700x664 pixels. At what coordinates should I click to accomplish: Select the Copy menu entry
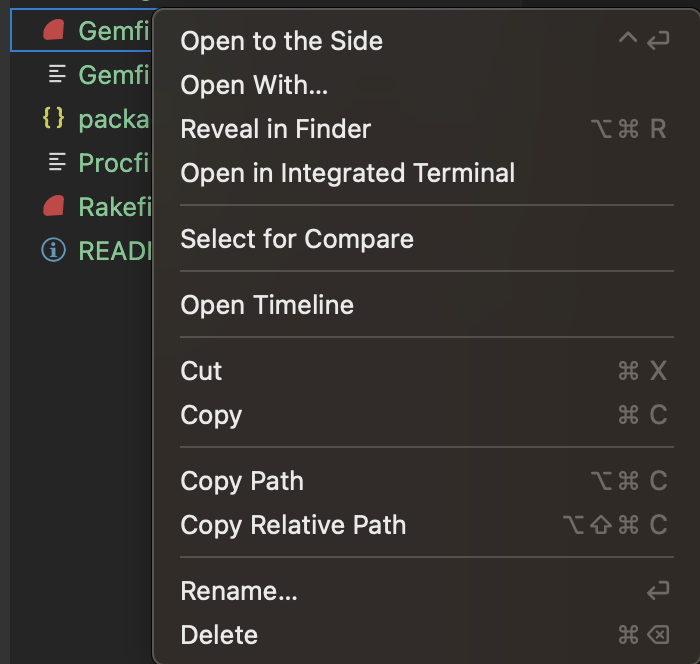(211, 415)
